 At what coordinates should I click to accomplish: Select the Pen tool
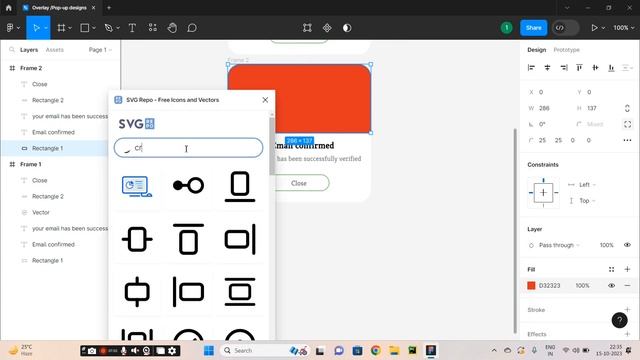coord(108,28)
